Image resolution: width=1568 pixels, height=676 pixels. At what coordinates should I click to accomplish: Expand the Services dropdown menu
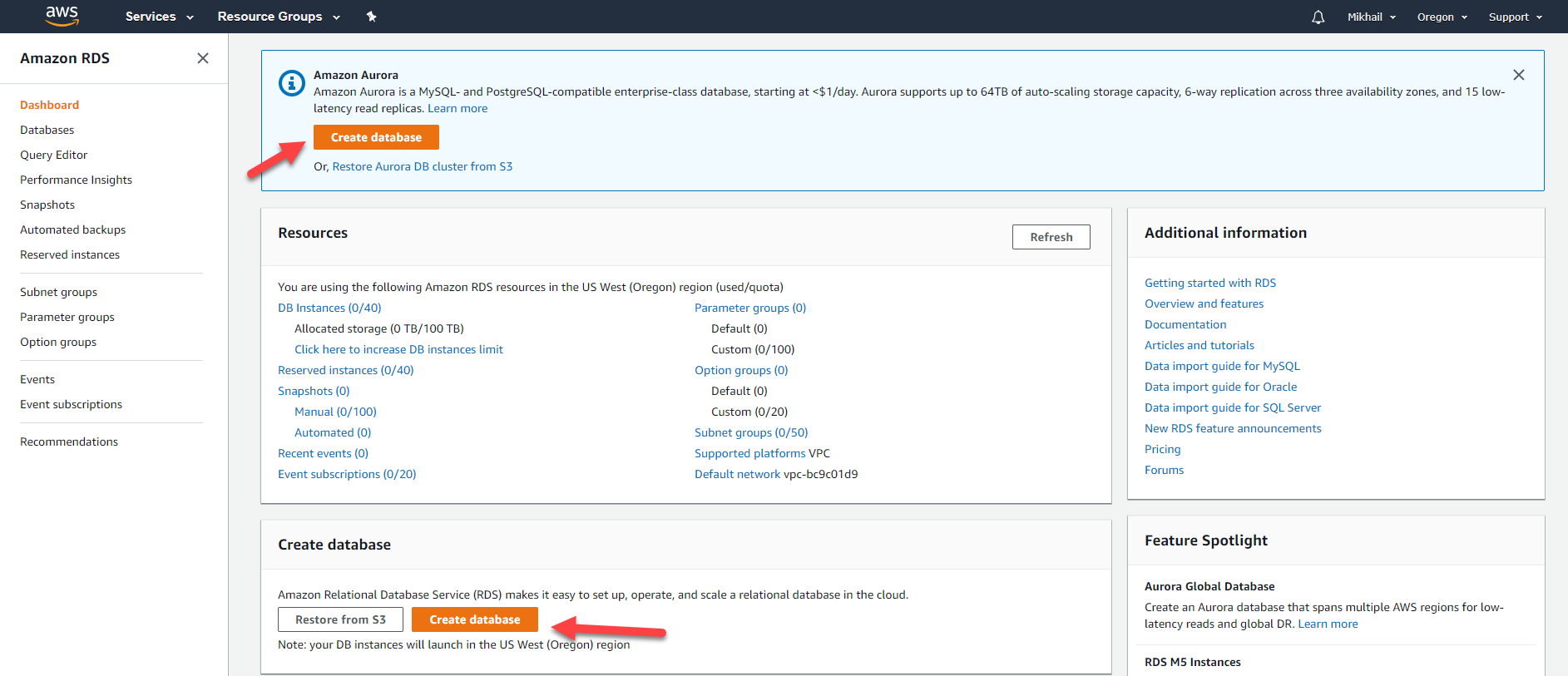tap(160, 17)
